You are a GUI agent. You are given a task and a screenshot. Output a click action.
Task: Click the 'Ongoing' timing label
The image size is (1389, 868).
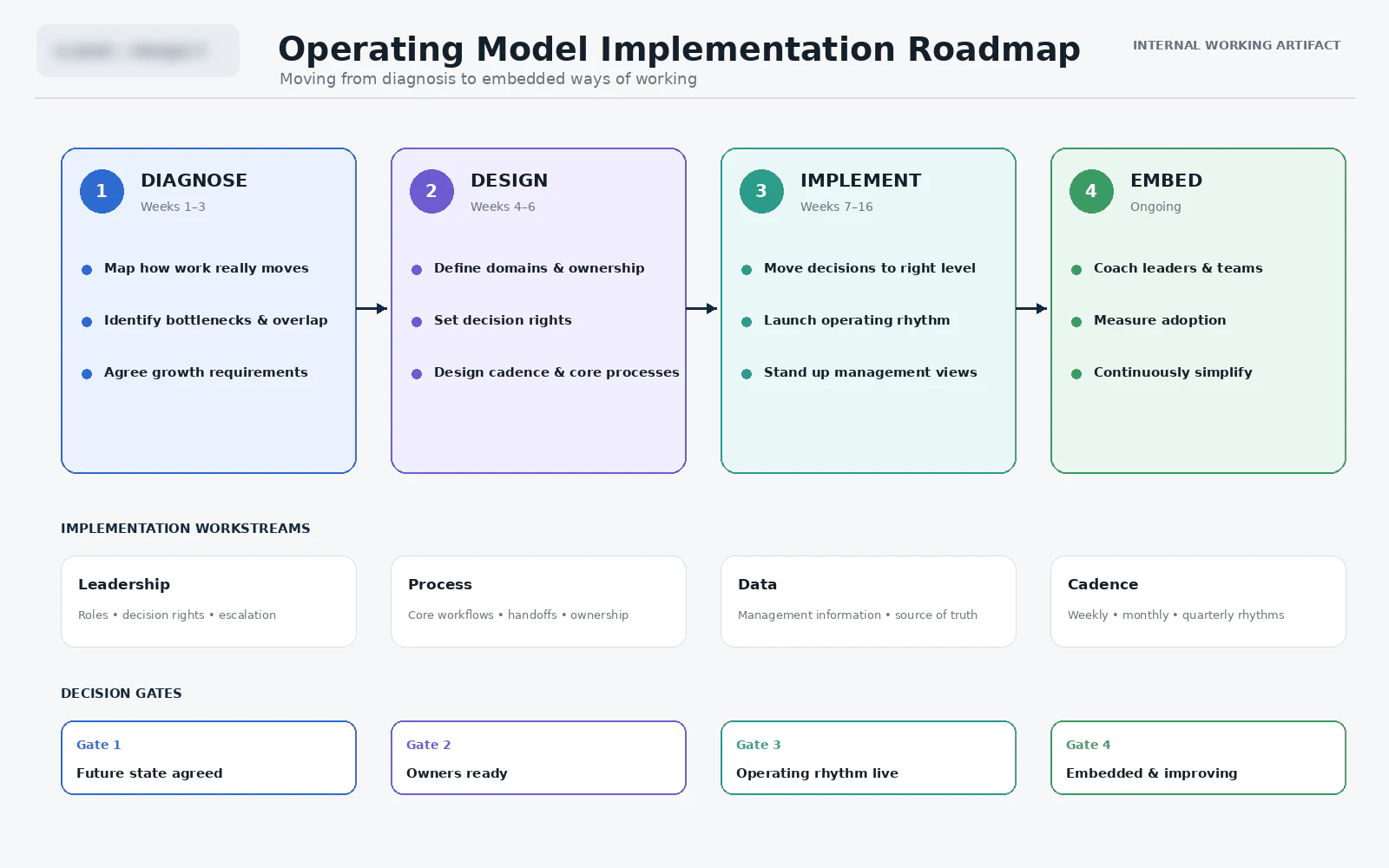1155,207
